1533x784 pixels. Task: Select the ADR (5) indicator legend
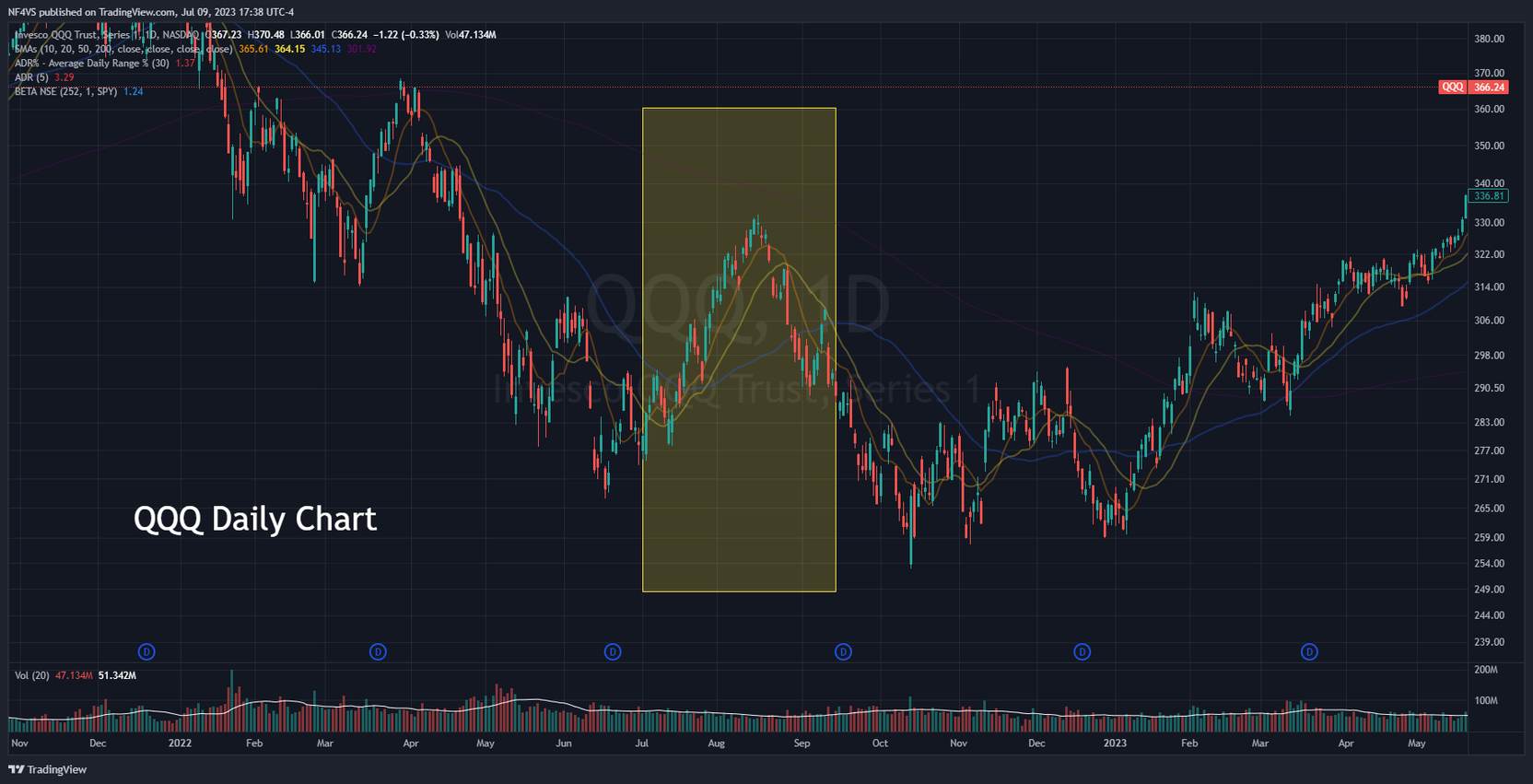coord(31,77)
